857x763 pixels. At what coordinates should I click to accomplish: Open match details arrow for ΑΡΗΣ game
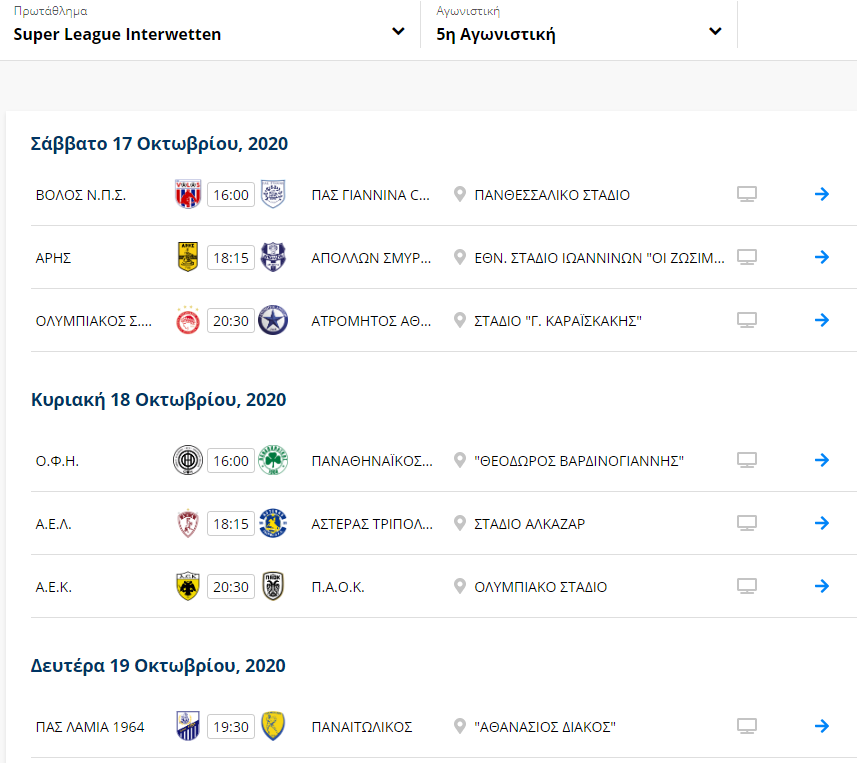tap(821, 257)
